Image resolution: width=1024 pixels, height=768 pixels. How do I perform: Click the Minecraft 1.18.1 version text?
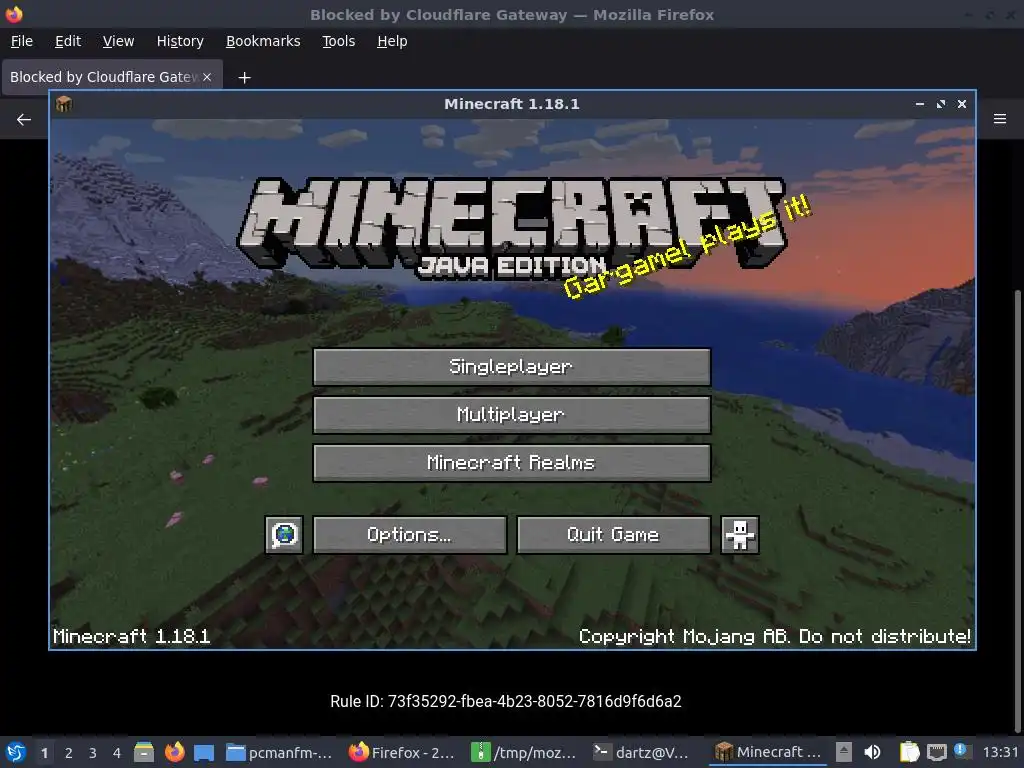(131, 637)
